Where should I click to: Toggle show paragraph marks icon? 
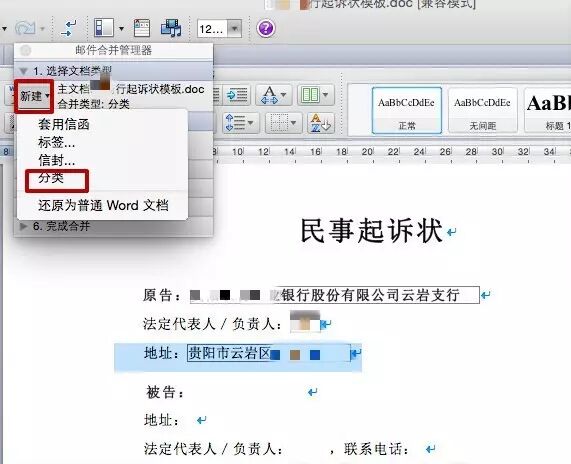pyautogui.click(x=68, y=28)
